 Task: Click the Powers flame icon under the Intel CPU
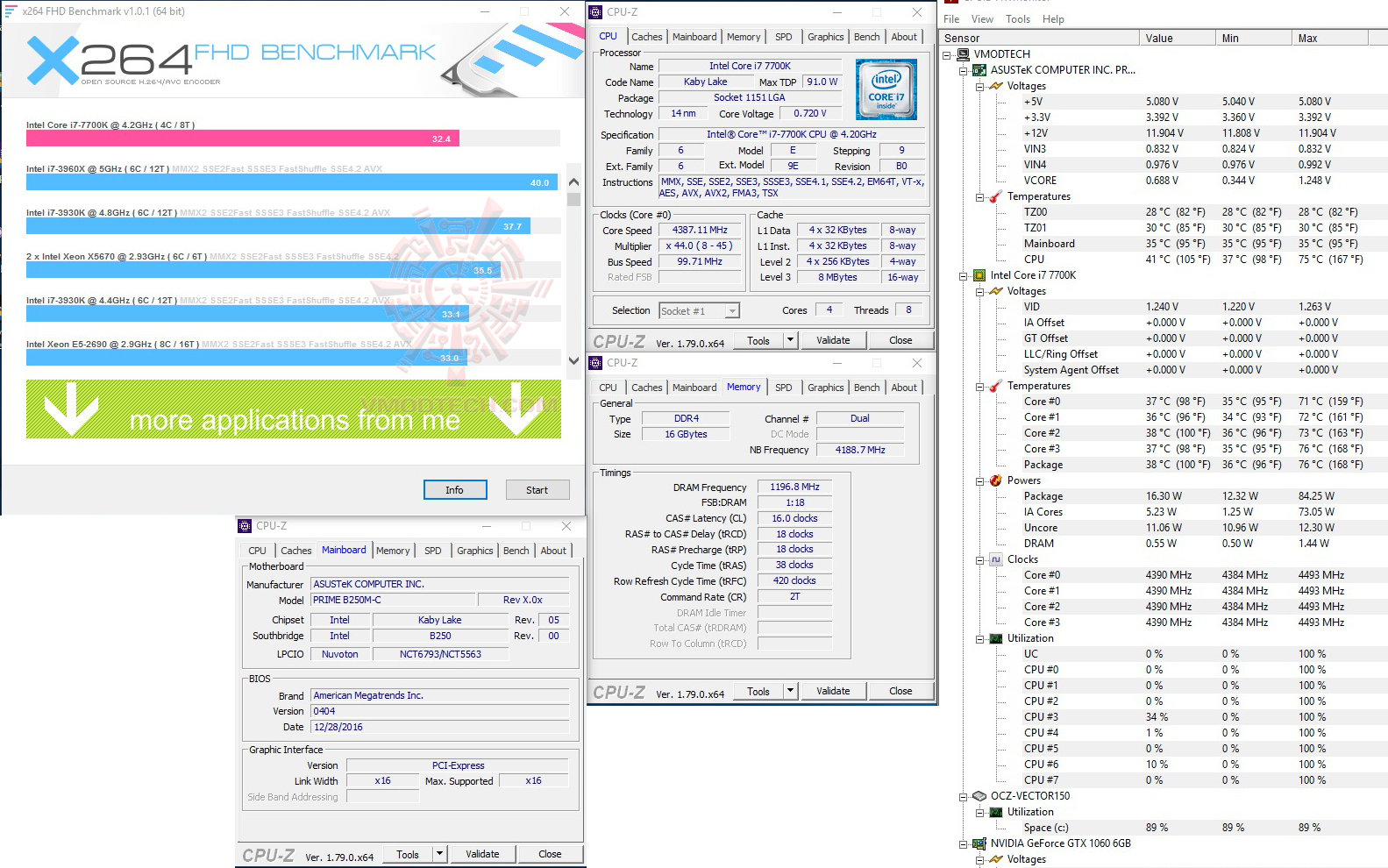point(996,480)
